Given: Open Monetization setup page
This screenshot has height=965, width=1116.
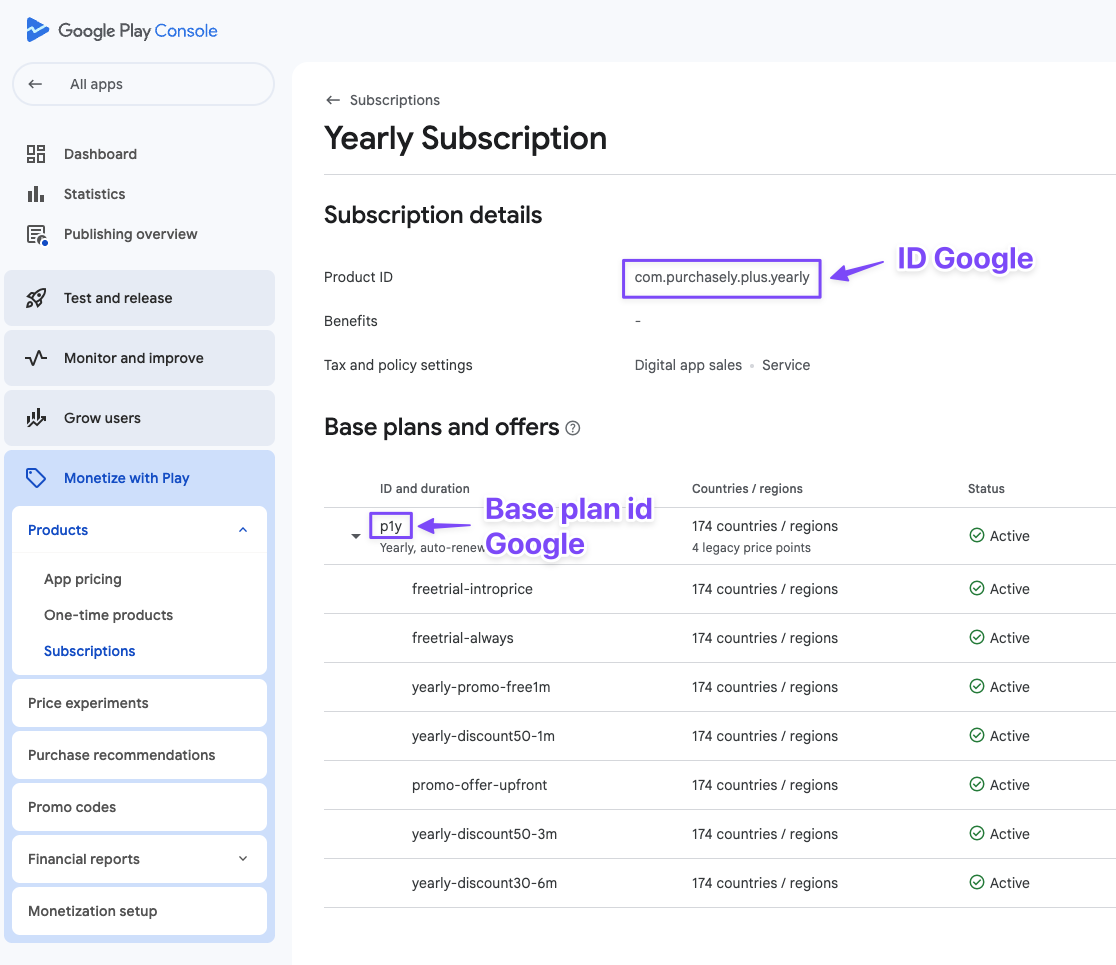Looking at the screenshot, I should [140, 911].
